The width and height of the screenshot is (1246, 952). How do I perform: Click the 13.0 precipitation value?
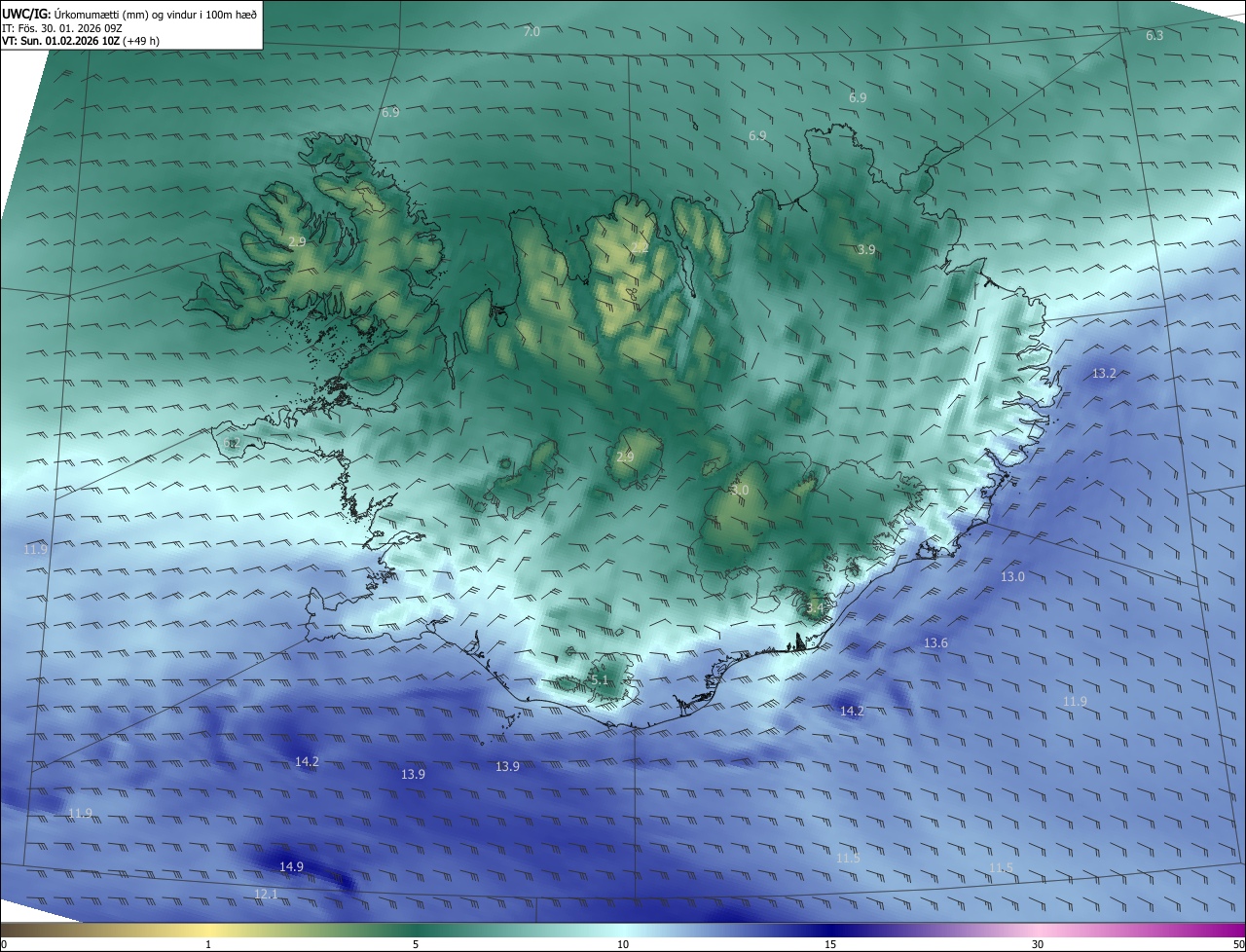(1012, 577)
